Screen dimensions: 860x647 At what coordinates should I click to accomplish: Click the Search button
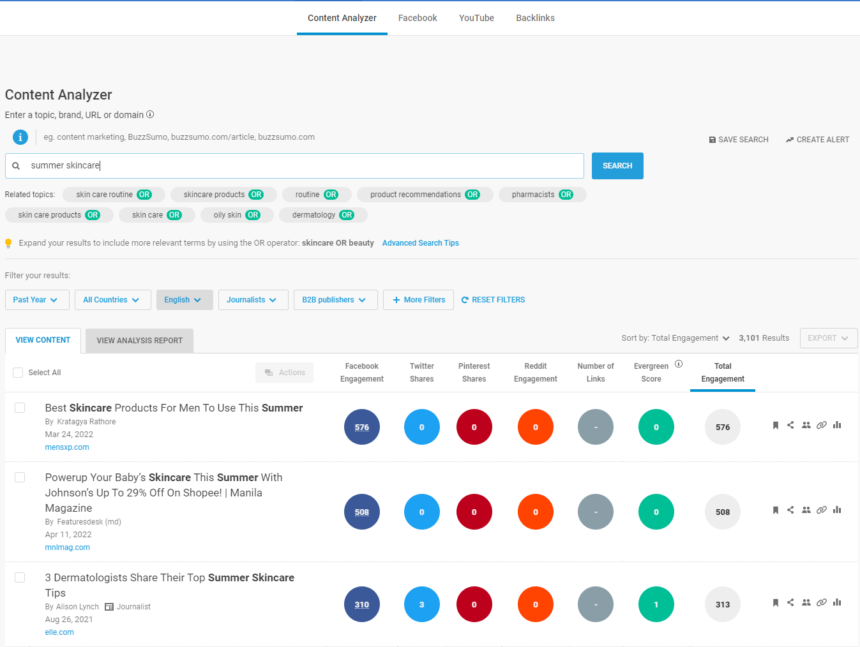click(x=617, y=166)
